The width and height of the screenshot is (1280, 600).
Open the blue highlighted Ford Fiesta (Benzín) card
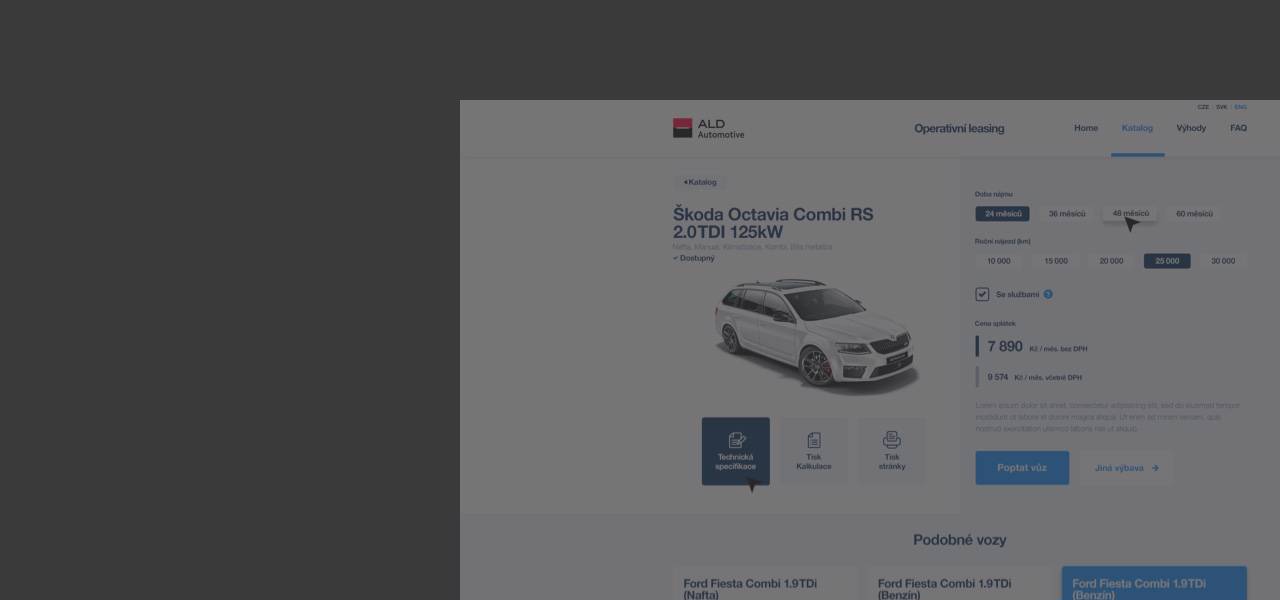pos(1154,584)
